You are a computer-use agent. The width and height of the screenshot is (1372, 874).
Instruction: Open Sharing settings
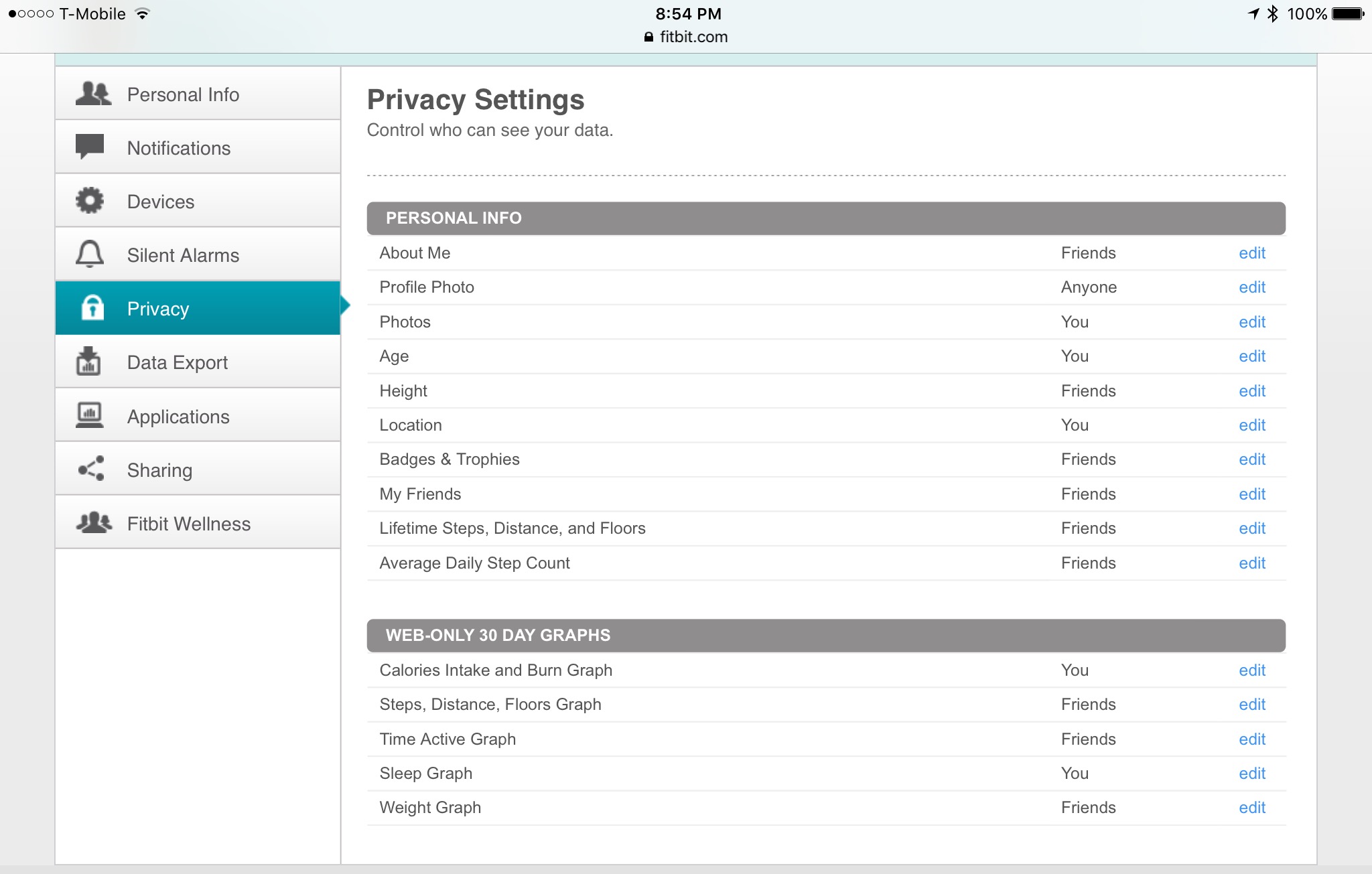(x=198, y=470)
